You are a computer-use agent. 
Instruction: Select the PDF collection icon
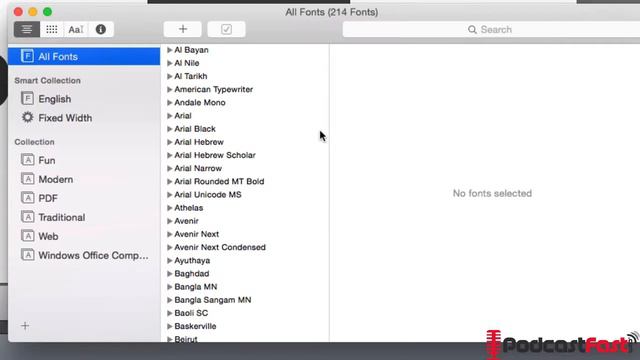coord(27,198)
